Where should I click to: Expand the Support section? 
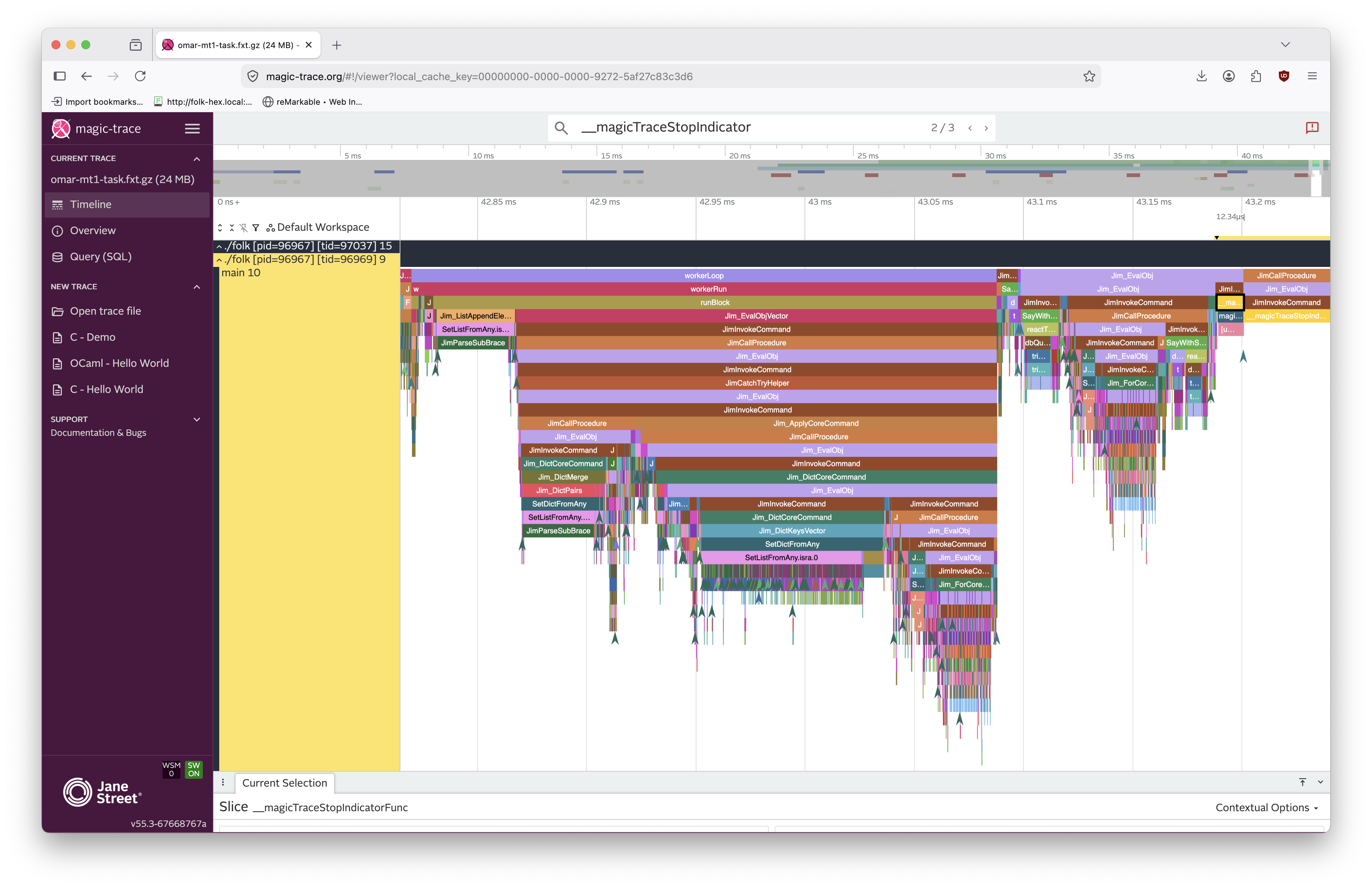196,419
